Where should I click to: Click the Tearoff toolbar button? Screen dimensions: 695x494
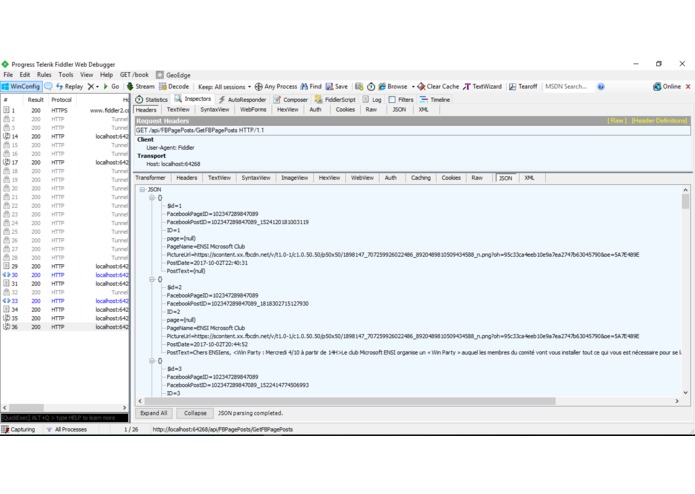pos(523,86)
